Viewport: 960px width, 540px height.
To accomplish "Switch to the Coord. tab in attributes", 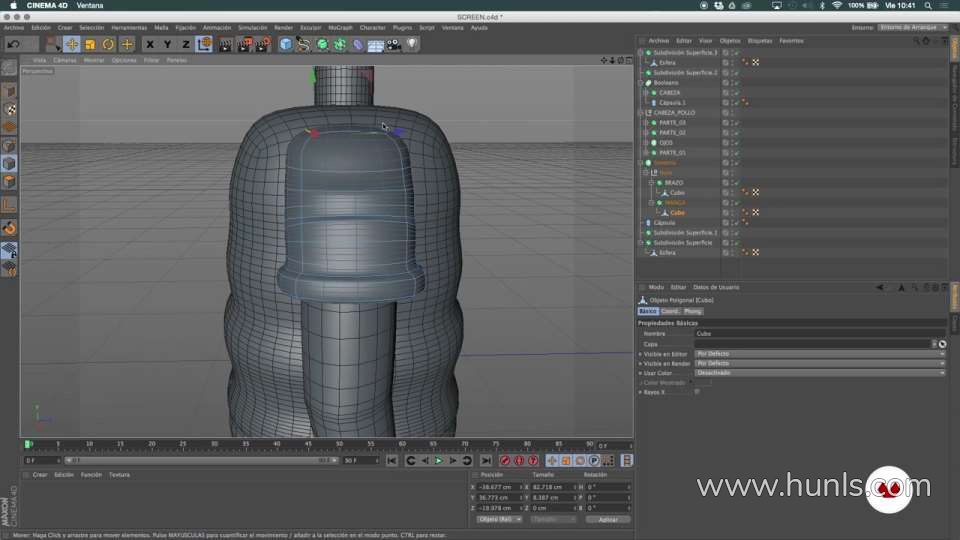I will [x=670, y=311].
